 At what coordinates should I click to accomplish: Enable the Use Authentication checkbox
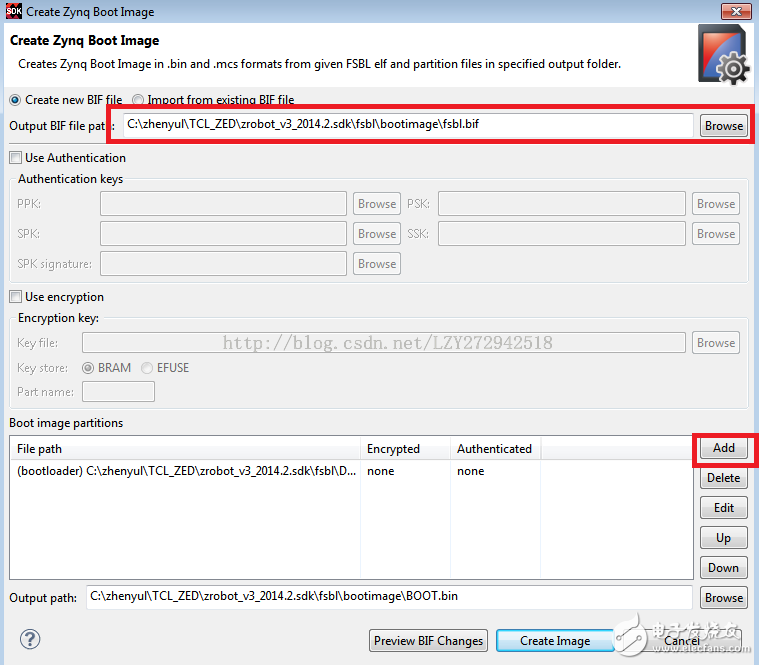tap(15, 158)
